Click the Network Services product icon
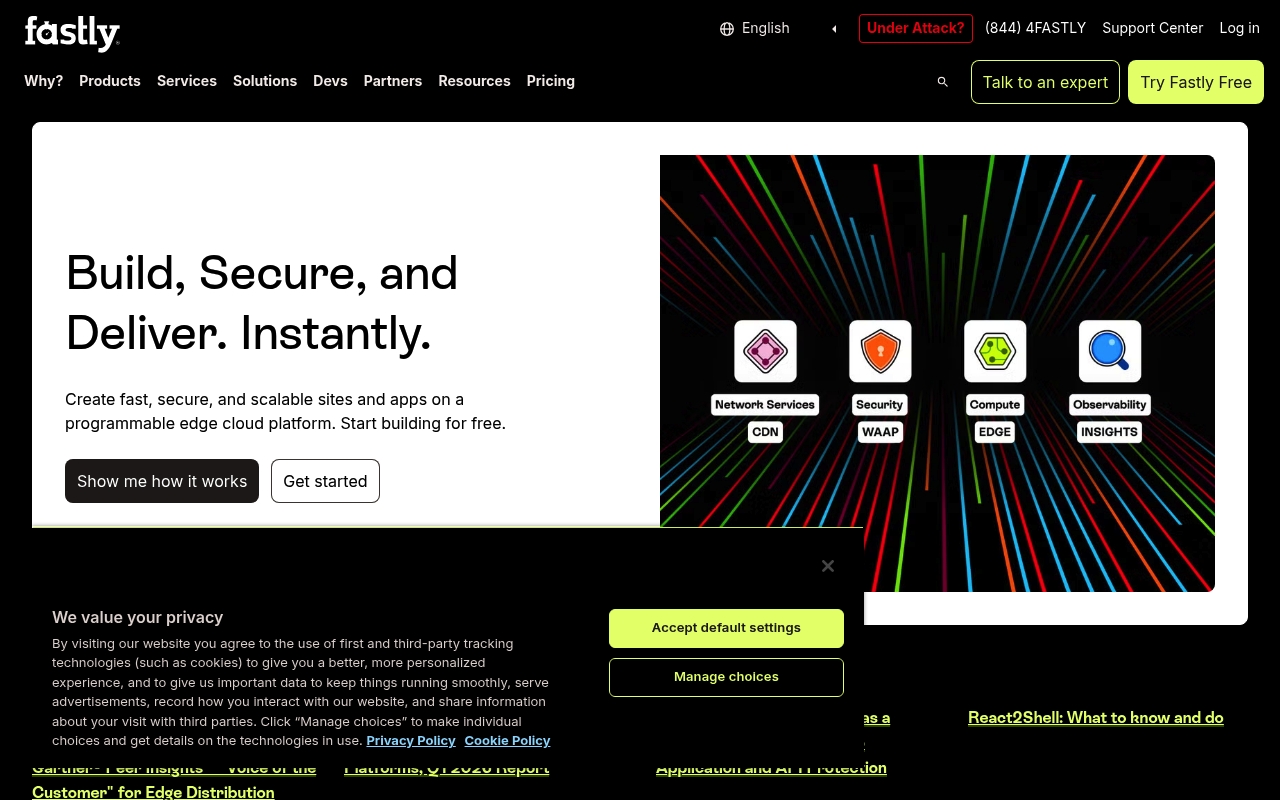This screenshot has height=800, width=1280. pos(765,351)
